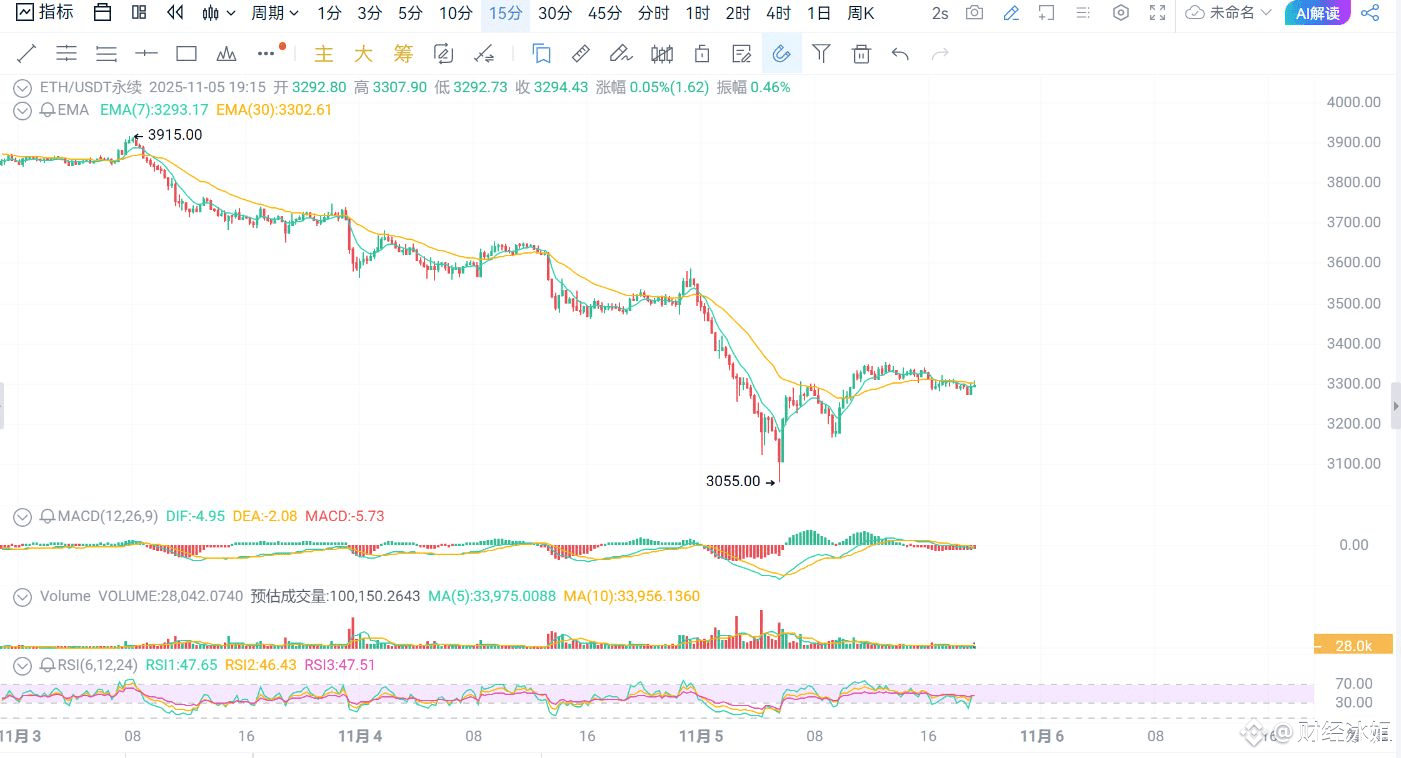Click the 2s refresh interval
This screenshot has height=758, width=1401.
[x=939, y=13]
